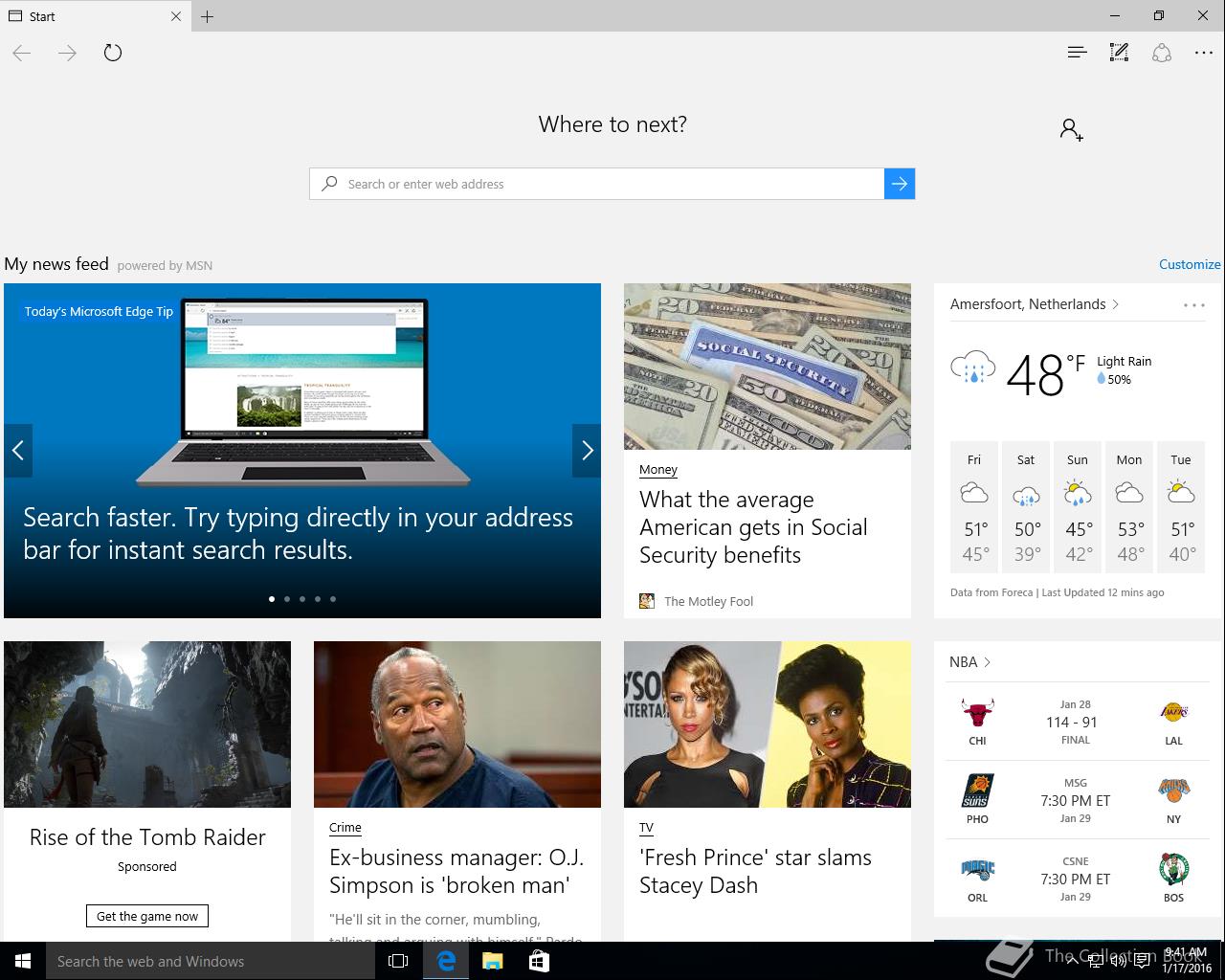Open Rise of the Tomb Raider image

tap(147, 724)
